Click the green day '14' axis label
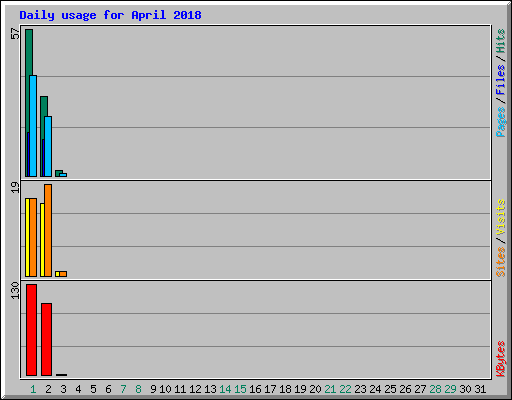This screenshot has height=400, width=512. (x=225, y=389)
